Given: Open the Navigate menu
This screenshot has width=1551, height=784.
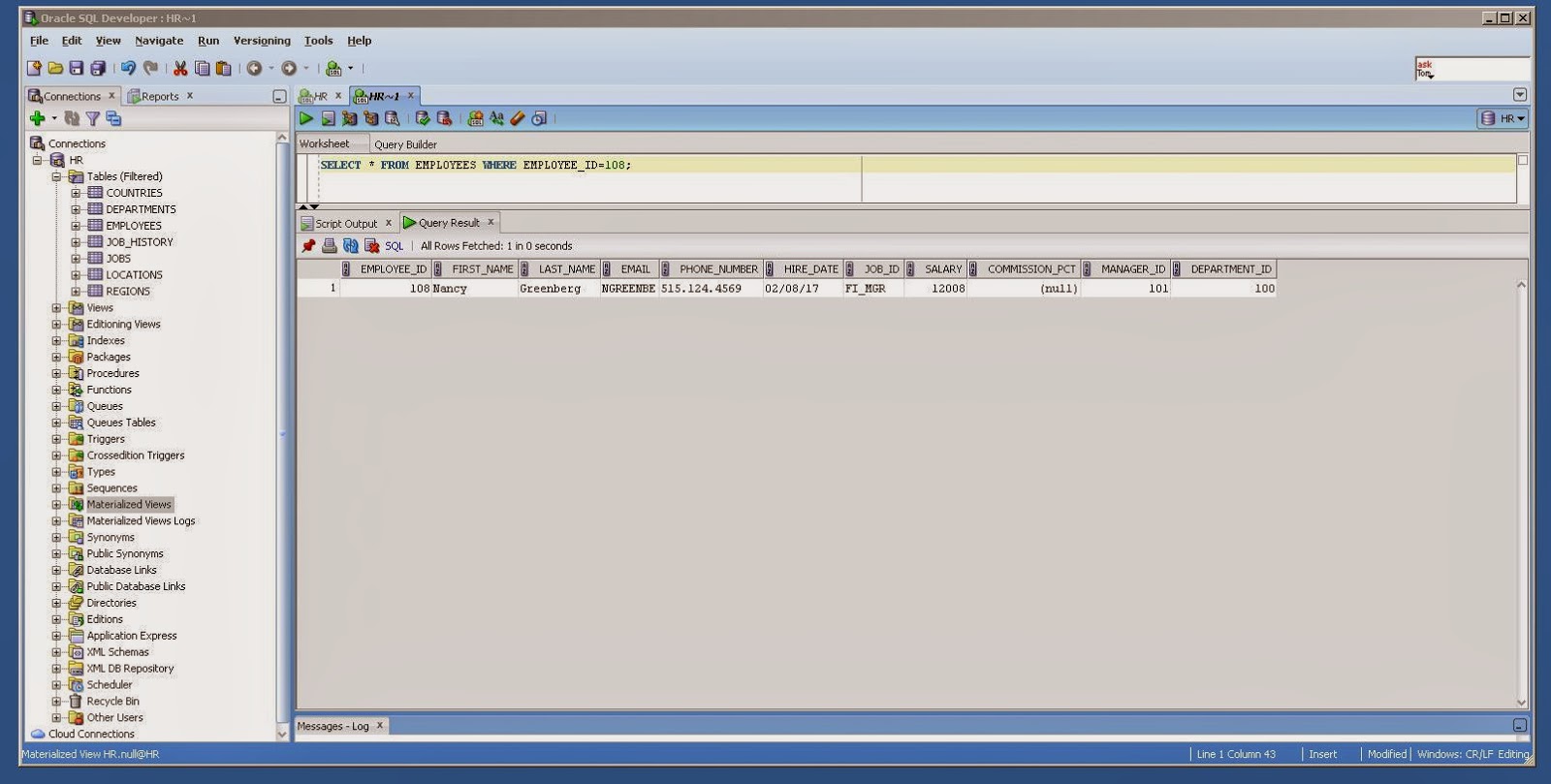Looking at the screenshot, I should coord(159,41).
